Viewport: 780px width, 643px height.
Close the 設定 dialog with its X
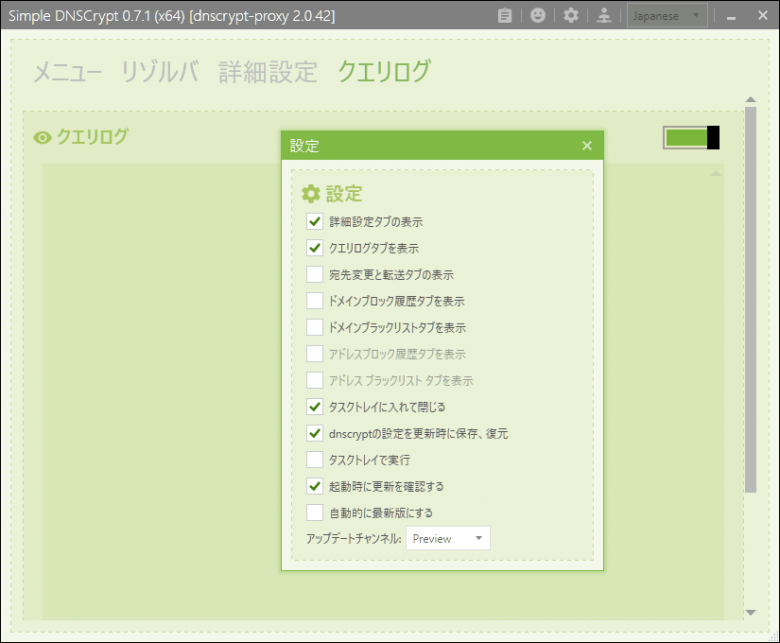point(587,146)
